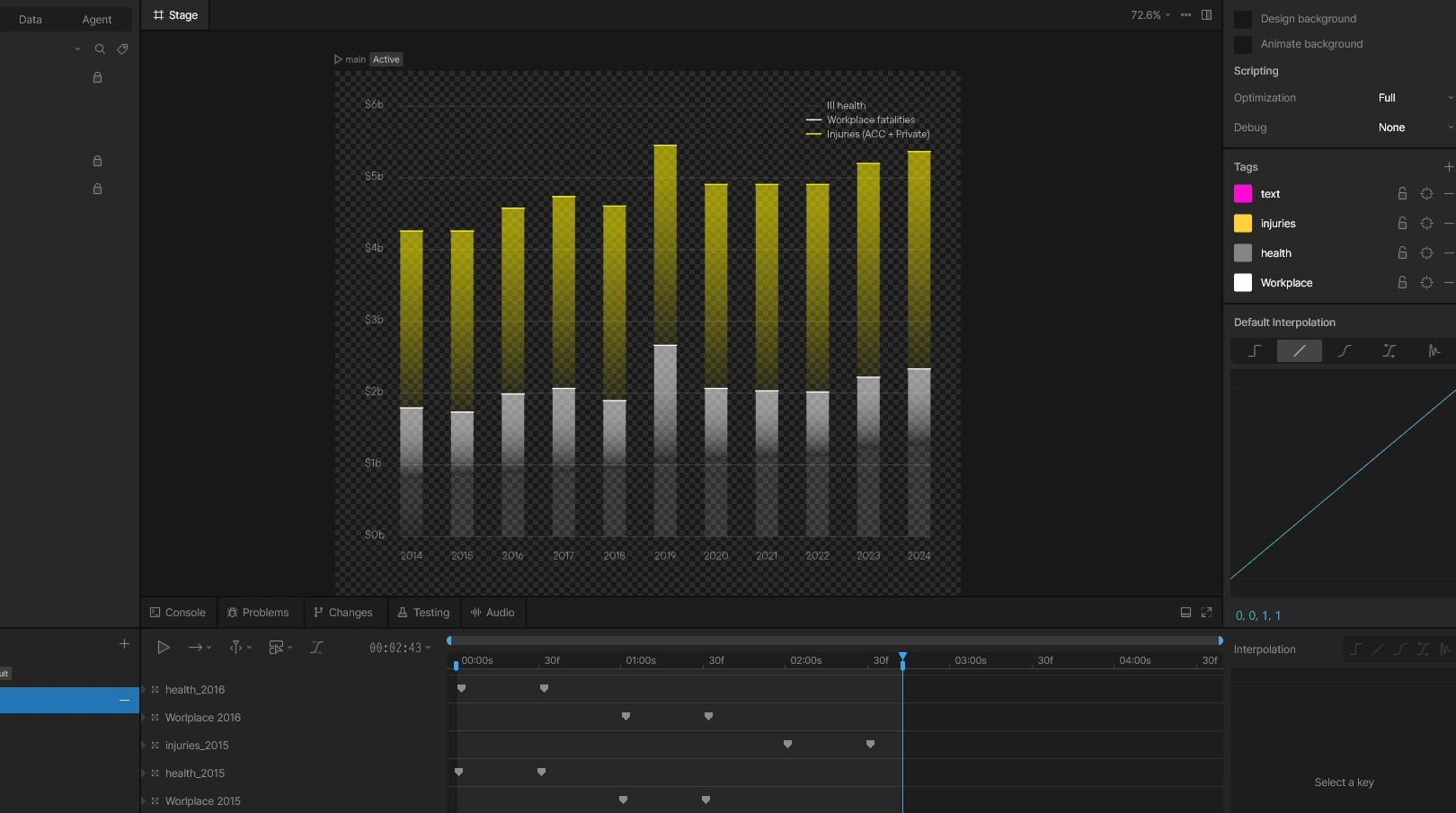Select the first keyframe on the health_2016 track

(x=461, y=689)
